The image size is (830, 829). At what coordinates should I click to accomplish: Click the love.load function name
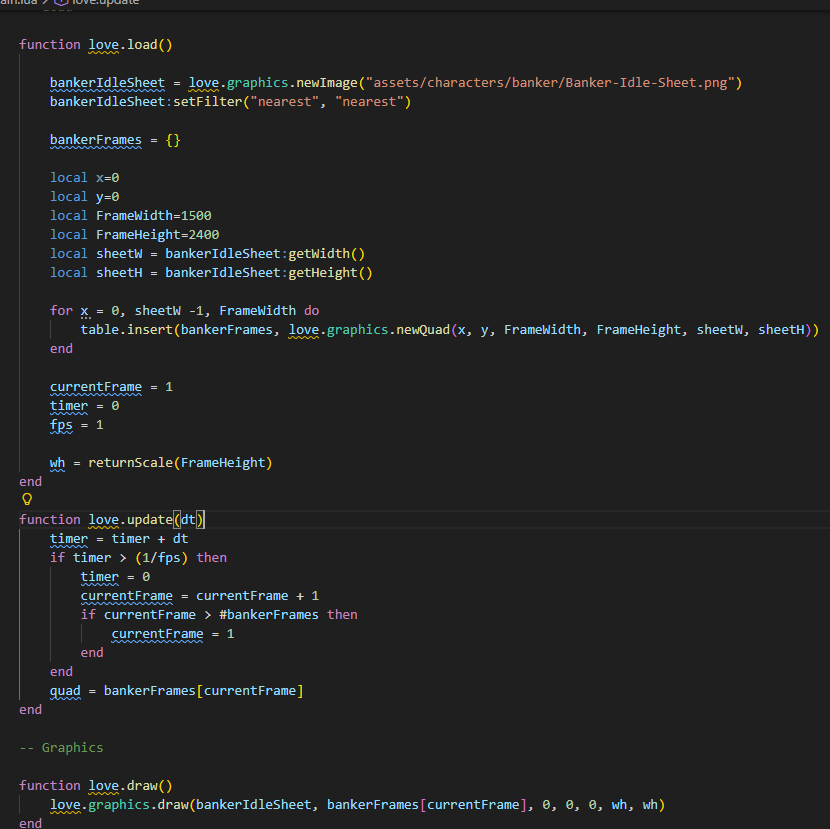pos(126,44)
